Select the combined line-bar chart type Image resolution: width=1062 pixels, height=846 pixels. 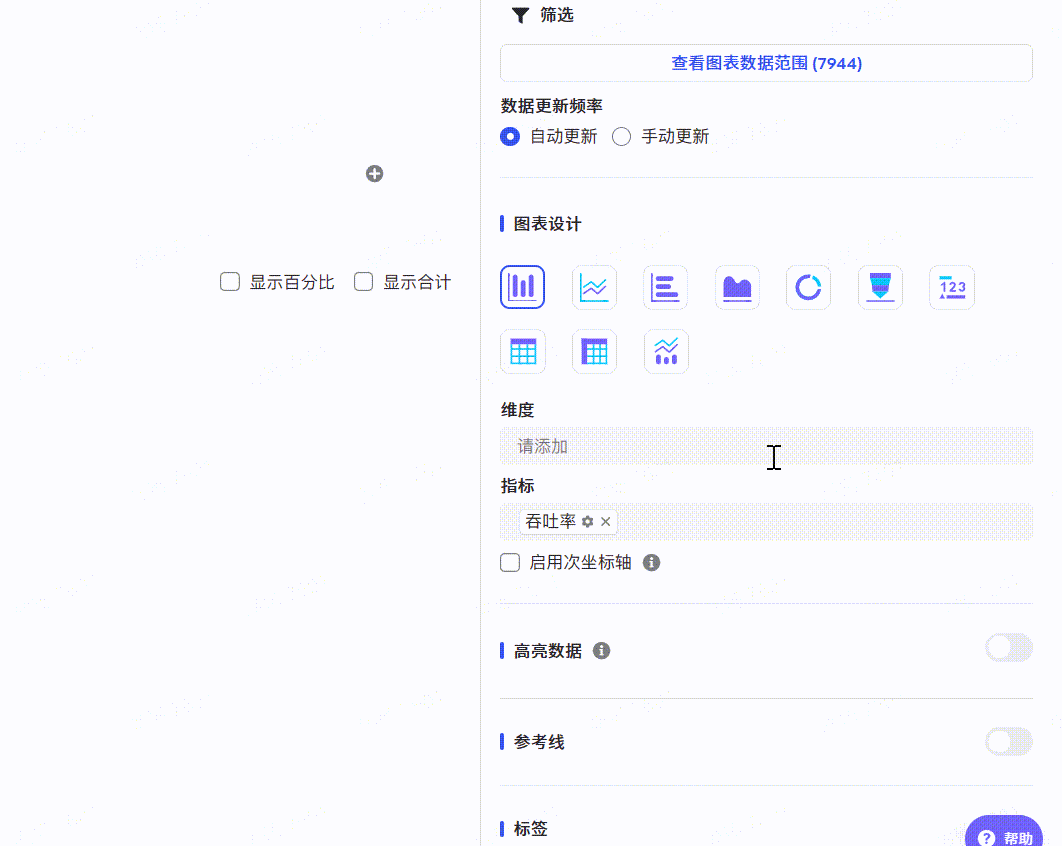point(666,352)
